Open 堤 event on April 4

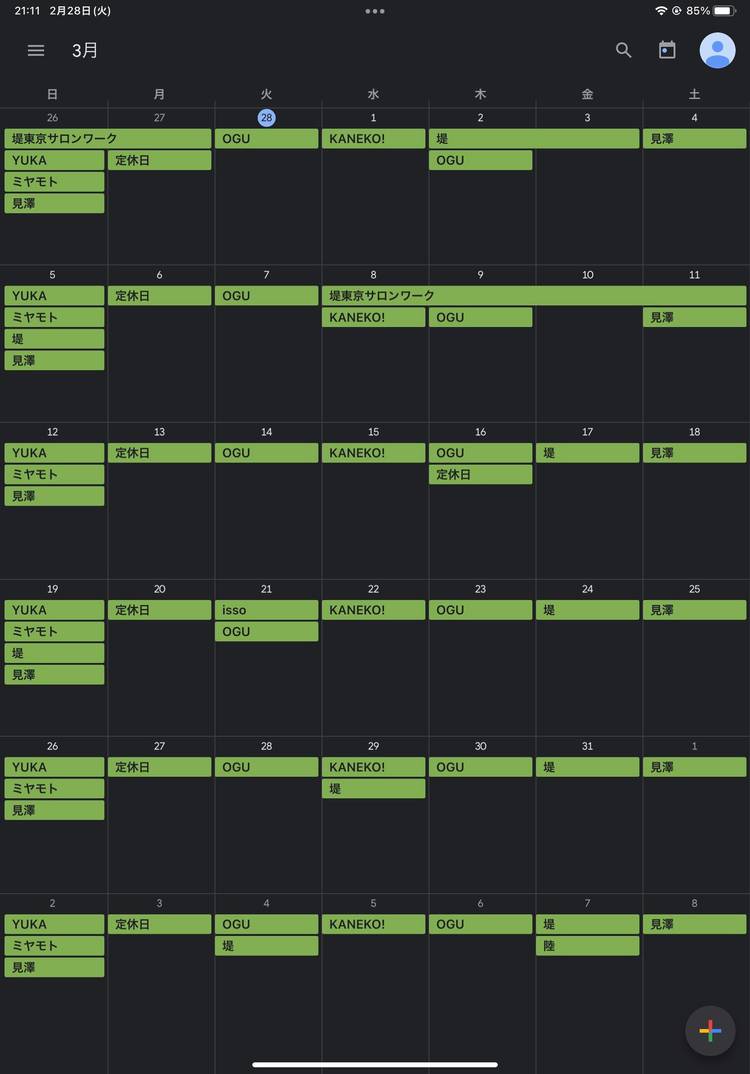[x=266, y=945]
